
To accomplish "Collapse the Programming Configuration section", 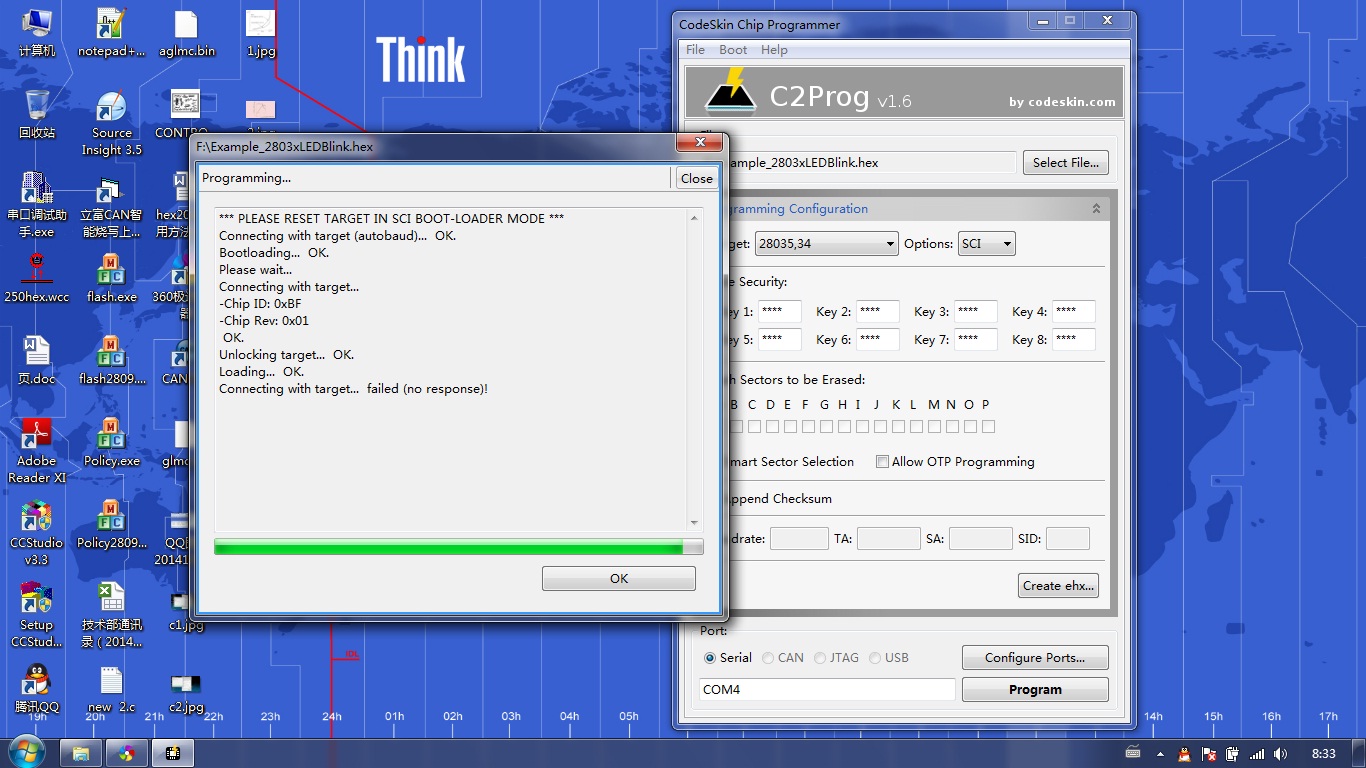I will pos(1096,209).
